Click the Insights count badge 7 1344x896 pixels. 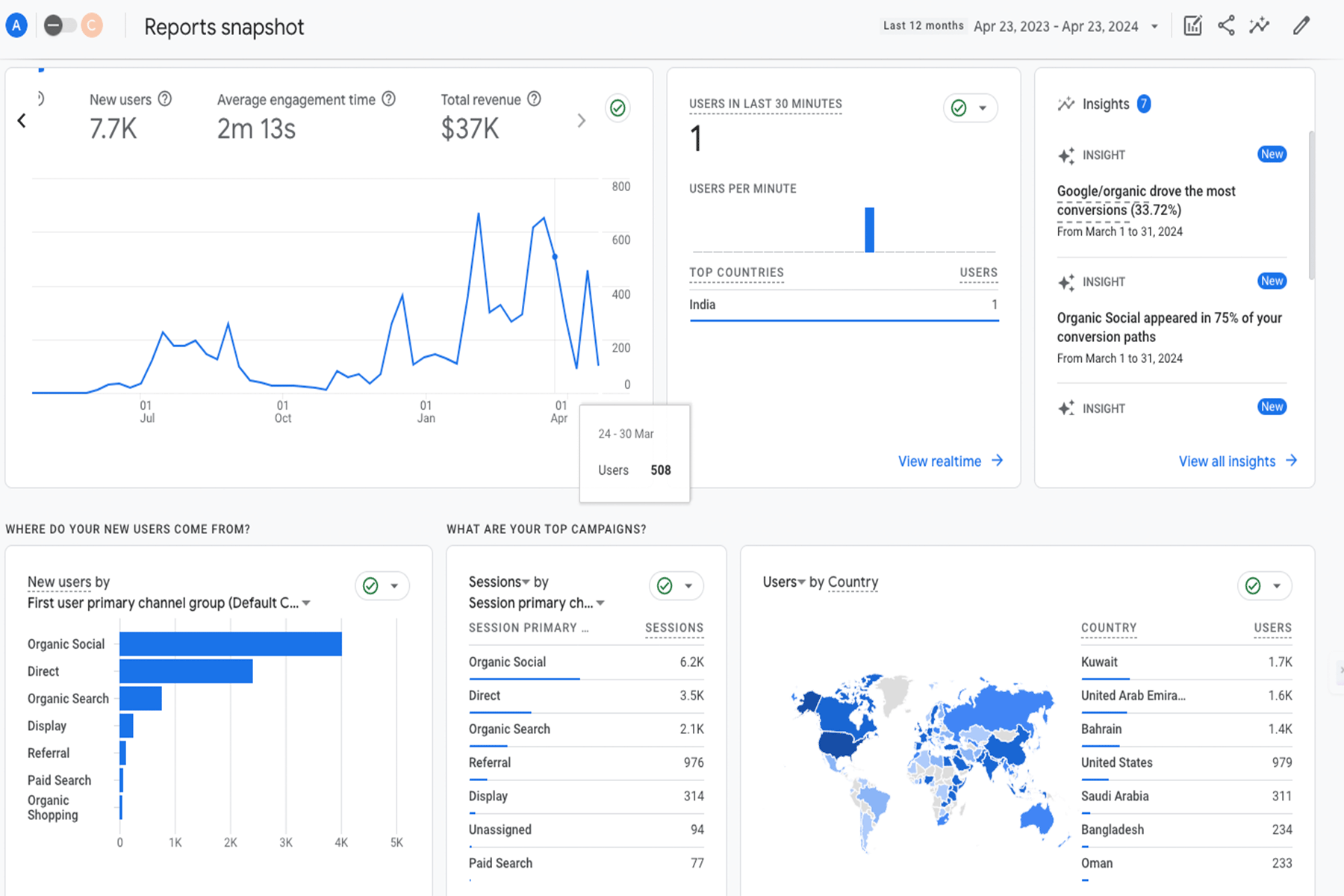pos(1144,104)
